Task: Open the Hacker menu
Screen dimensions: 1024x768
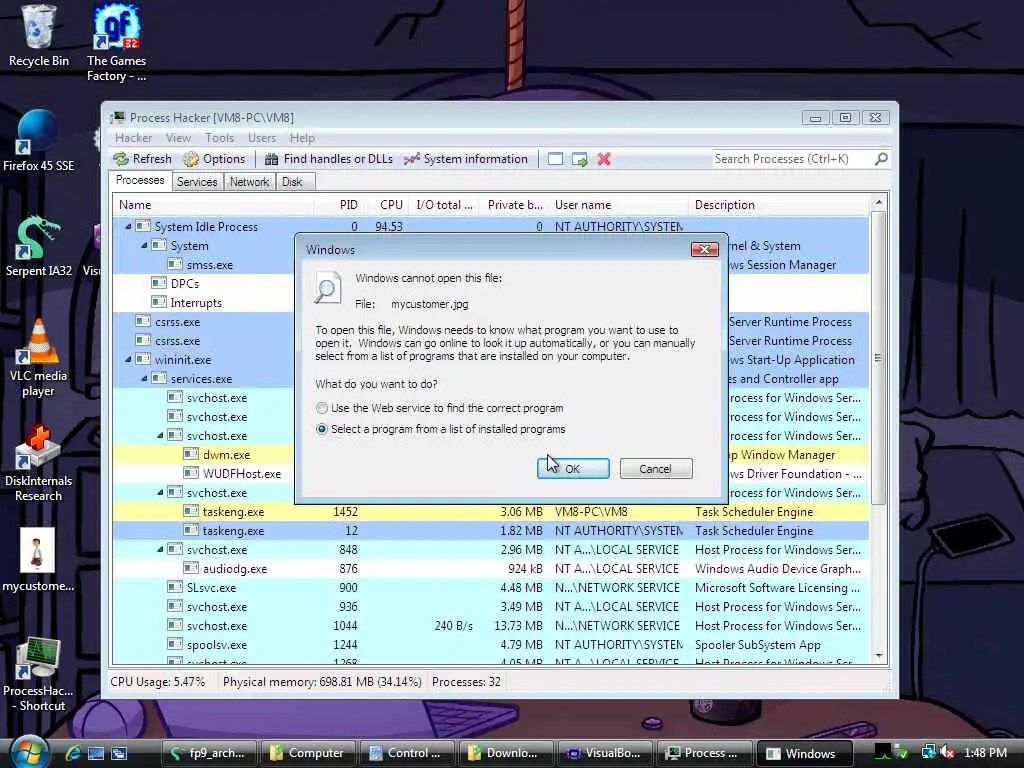Action: [x=133, y=138]
